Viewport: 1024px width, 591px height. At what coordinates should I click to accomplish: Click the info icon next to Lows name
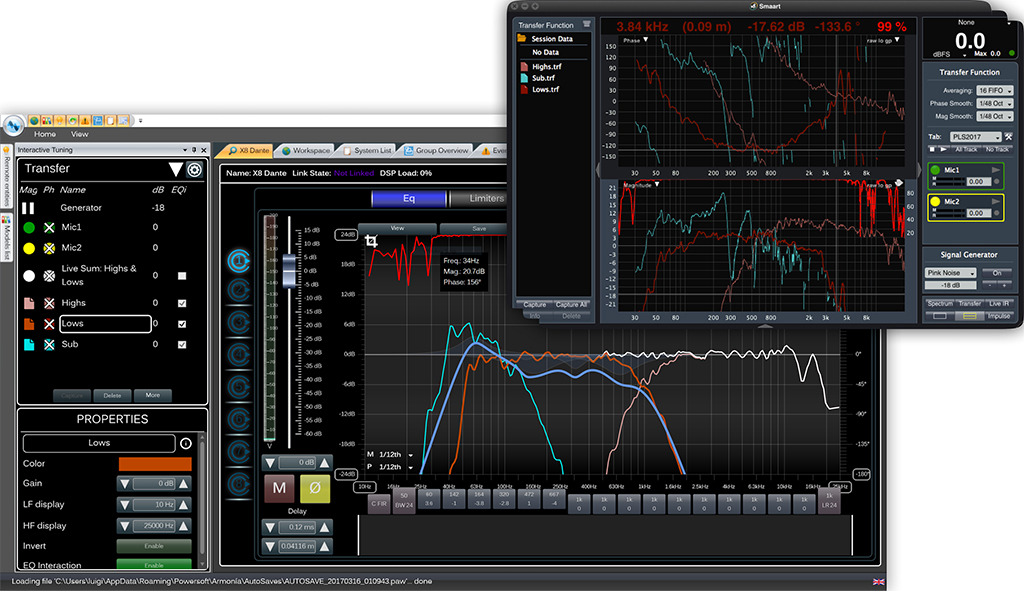point(185,443)
